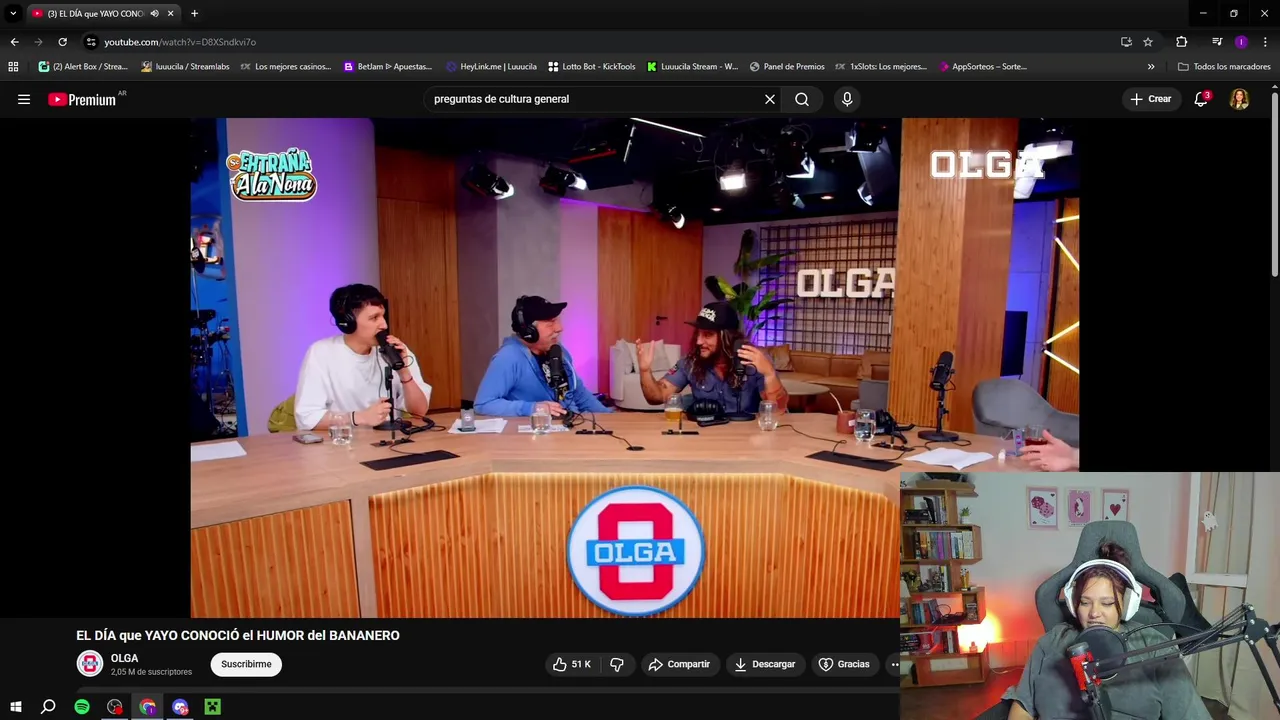Viewport: 1280px width, 720px height.
Task: Open media controls in Chrome toolbar
Action: (x=1217, y=42)
